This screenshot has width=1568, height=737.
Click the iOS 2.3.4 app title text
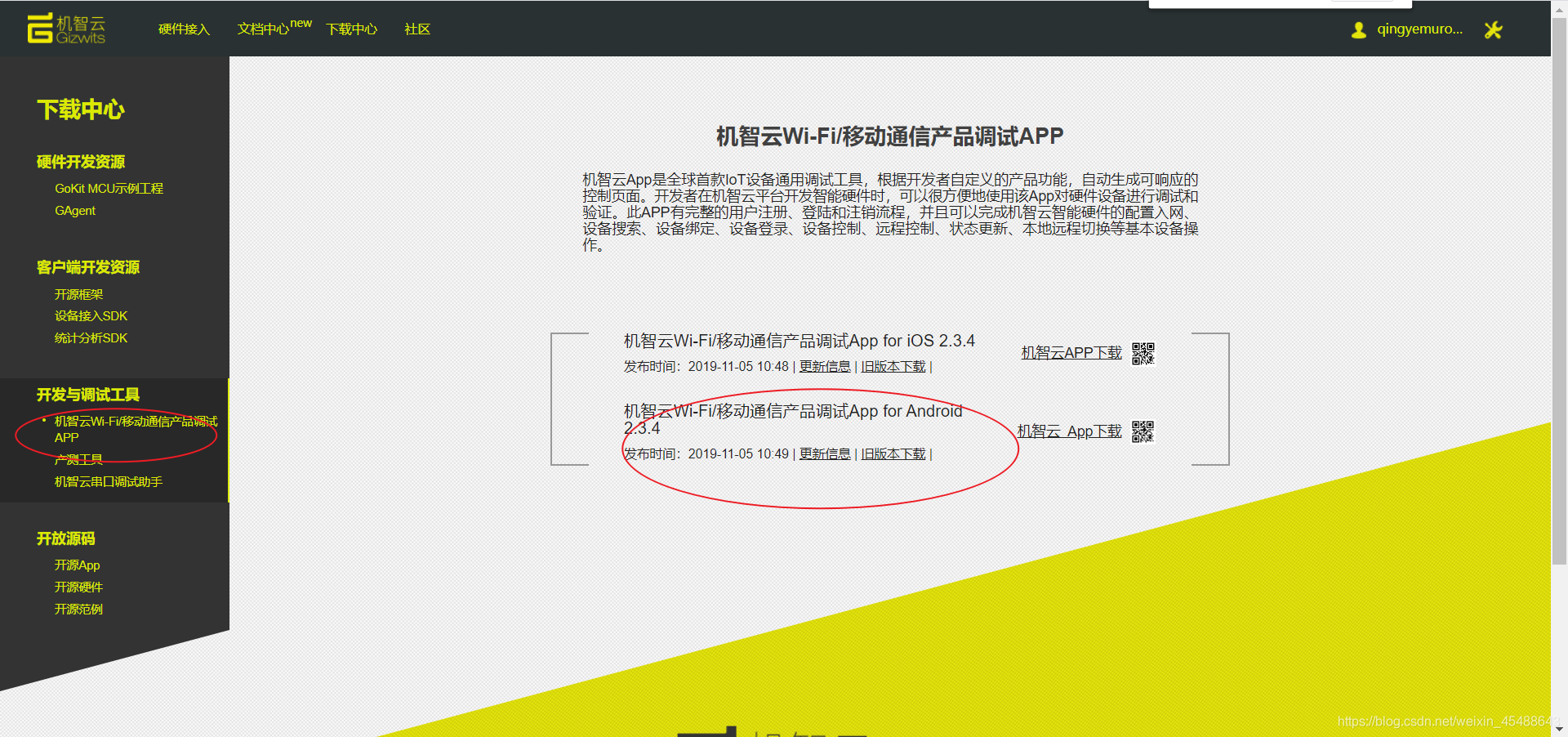click(x=800, y=341)
